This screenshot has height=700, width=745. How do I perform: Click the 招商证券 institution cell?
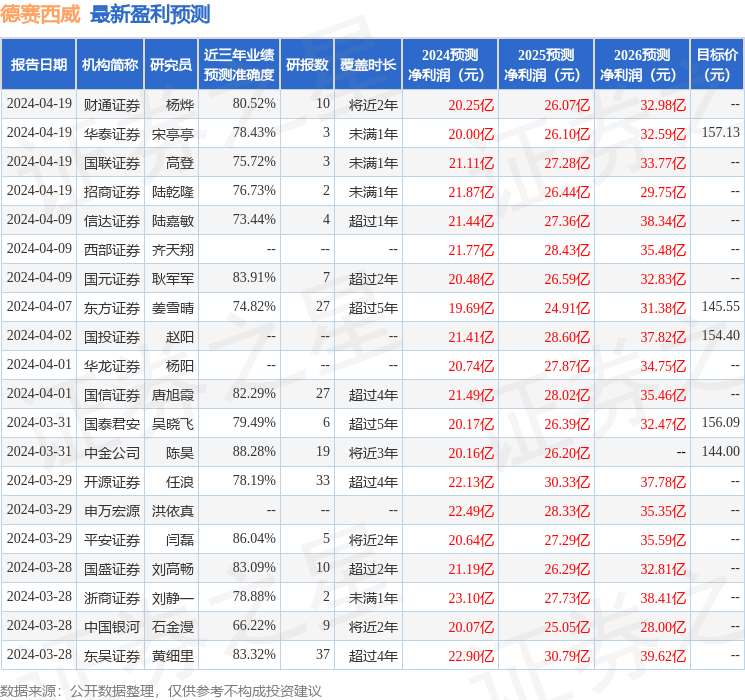click(x=112, y=192)
